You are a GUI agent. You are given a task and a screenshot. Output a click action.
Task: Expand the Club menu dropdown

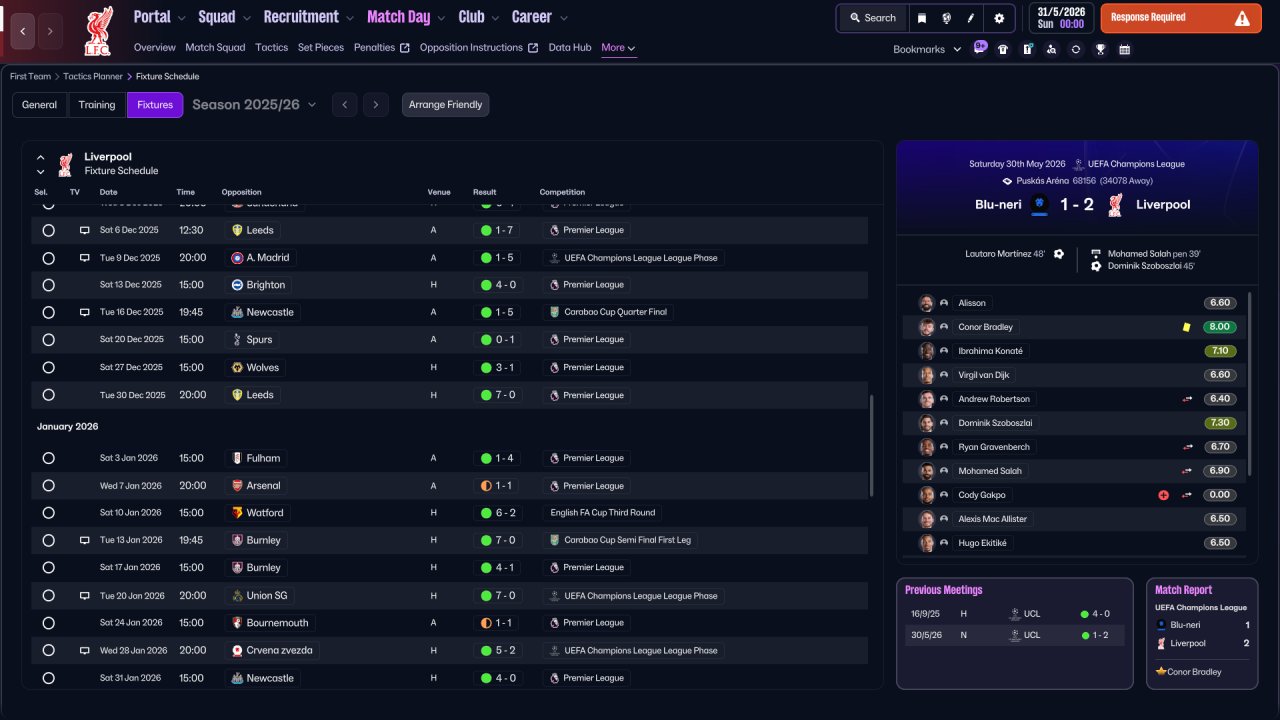click(495, 18)
